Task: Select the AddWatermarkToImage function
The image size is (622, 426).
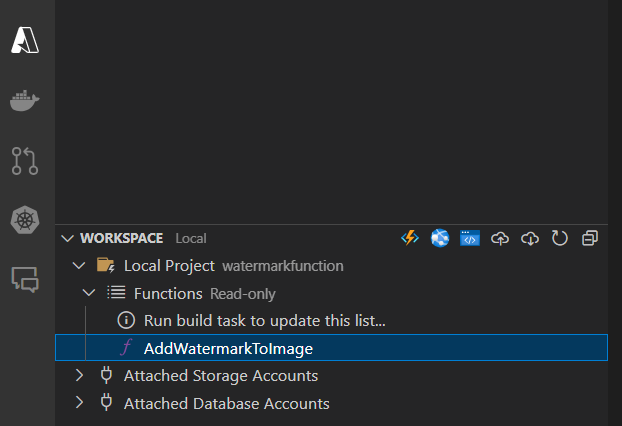Action: [x=331, y=348]
